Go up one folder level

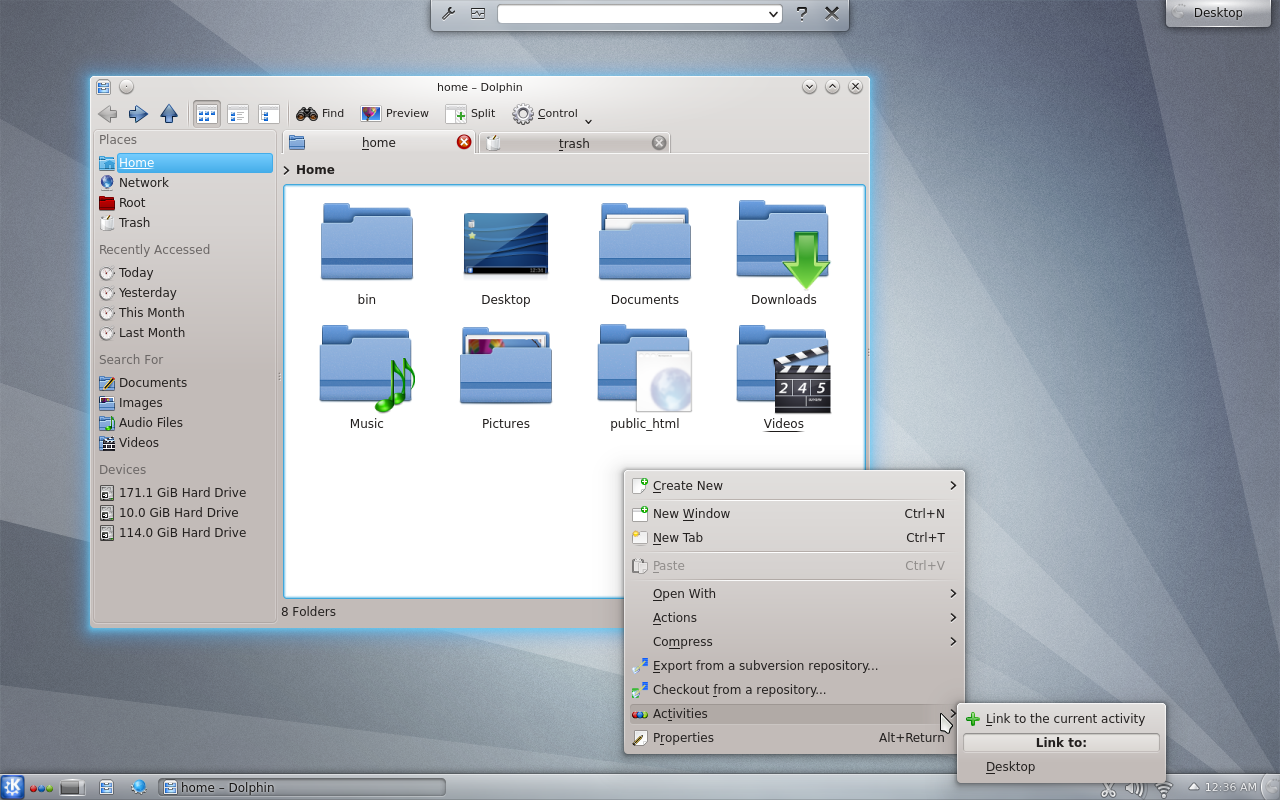[169, 113]
